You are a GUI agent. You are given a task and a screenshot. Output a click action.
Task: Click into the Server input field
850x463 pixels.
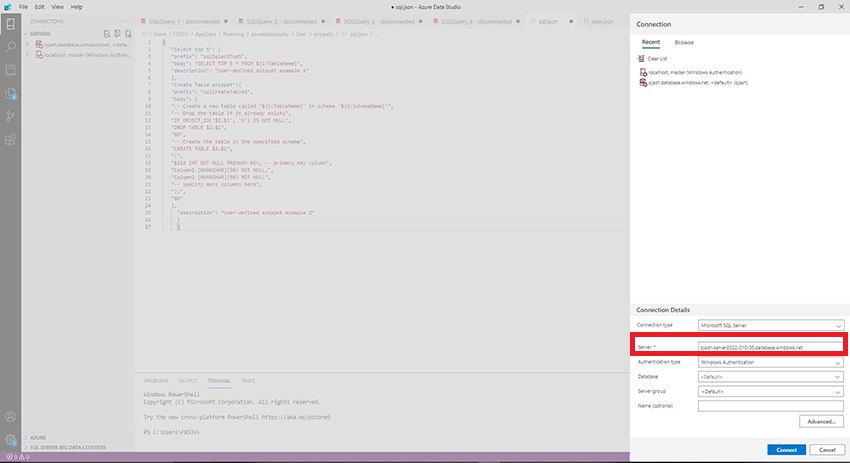pos(770,347)
